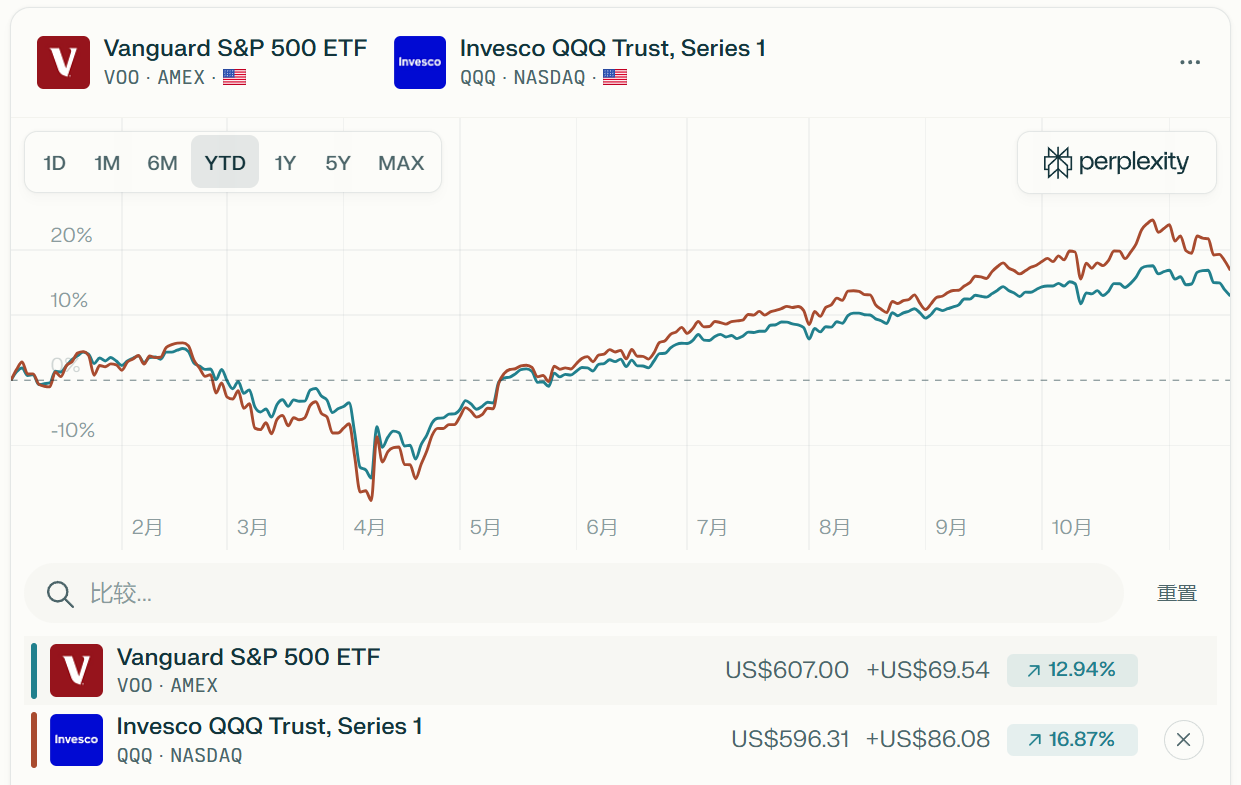Click the Vanguard logo icon in header
Image resolution: width=1241 pixels, height=785 pixels.
[x=63, y=62]
